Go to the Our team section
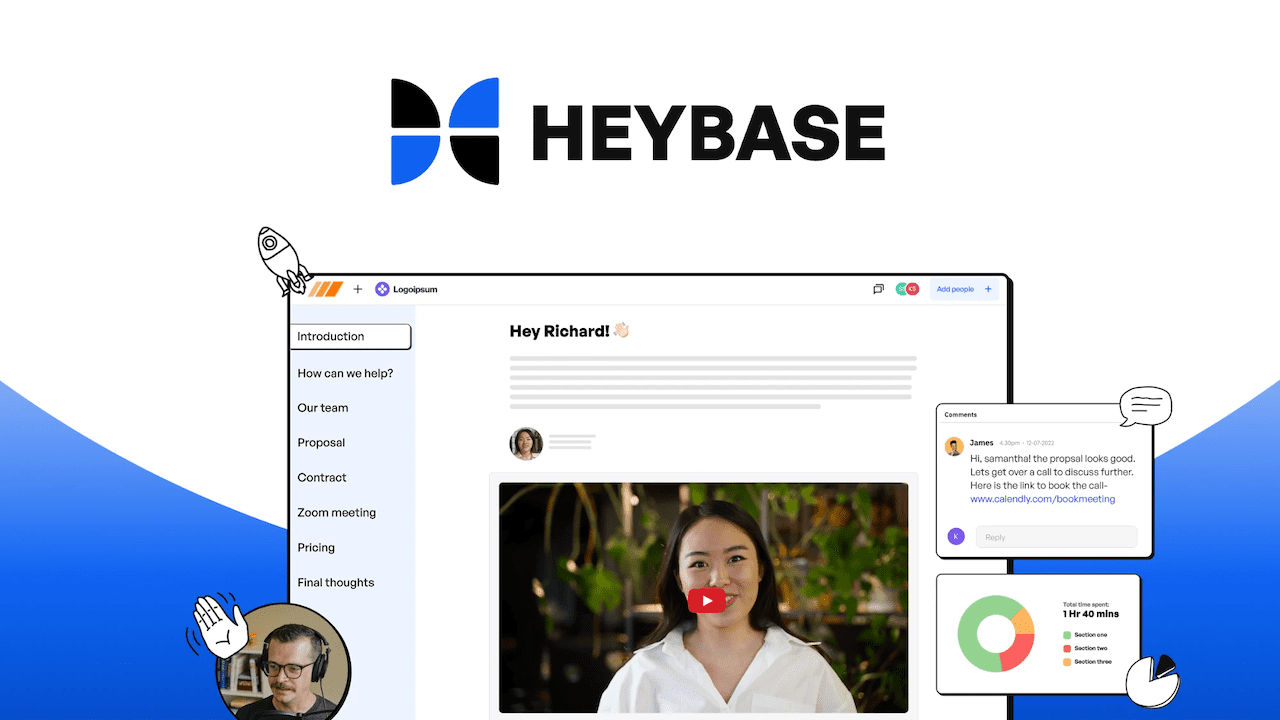 (x=323, y=408)
